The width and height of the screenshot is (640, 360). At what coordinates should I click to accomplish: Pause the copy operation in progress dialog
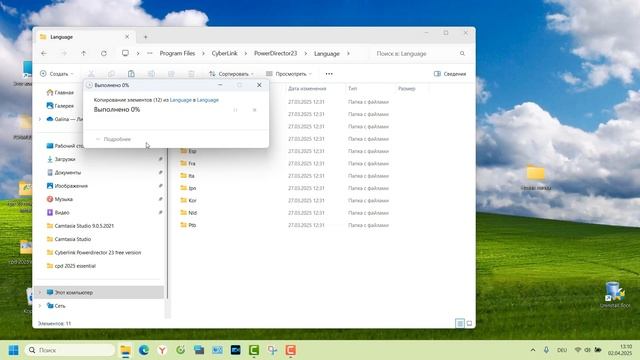tap(236, 110)
